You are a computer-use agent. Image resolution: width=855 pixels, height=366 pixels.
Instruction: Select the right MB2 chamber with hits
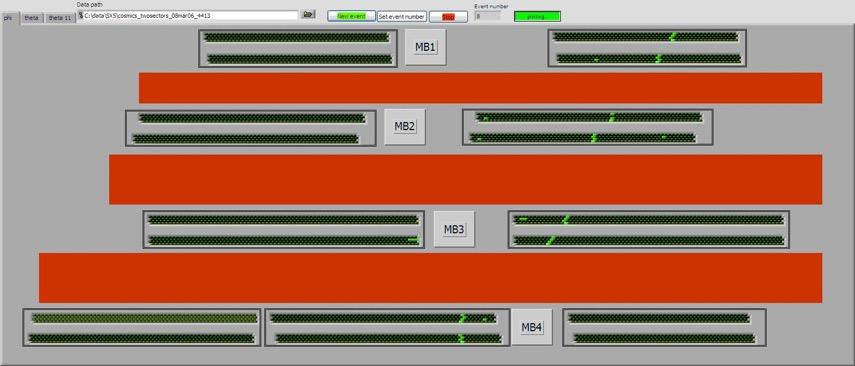(587, 127)
